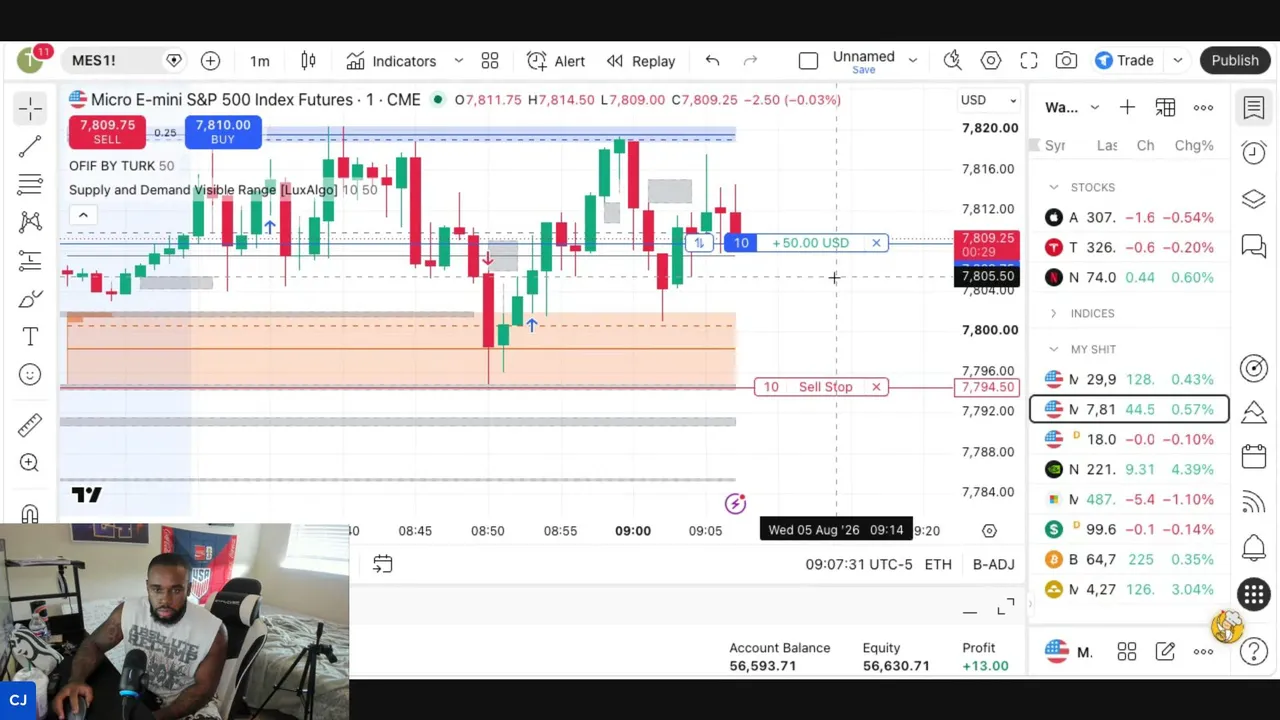Add symbol to watchlist with plus
The width and height of the screenshot is (1280, 720).
(x=1127, y=107)
